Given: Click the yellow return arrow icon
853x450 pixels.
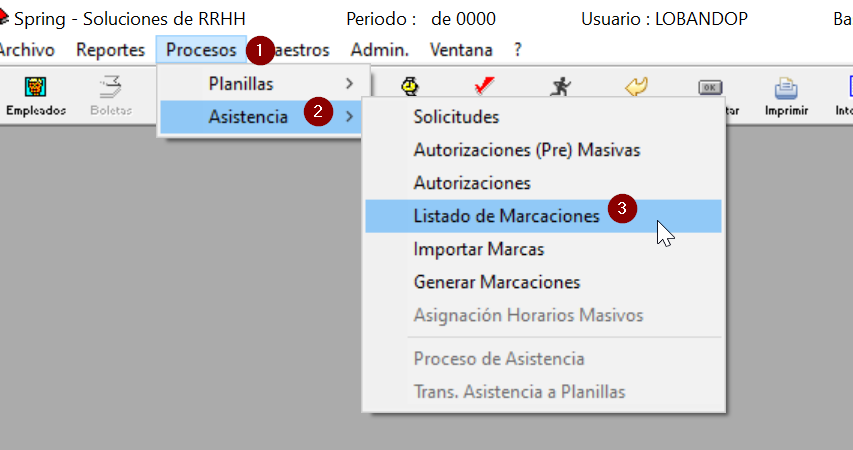Looking at the screenshot, I should (x=636, y=87).
